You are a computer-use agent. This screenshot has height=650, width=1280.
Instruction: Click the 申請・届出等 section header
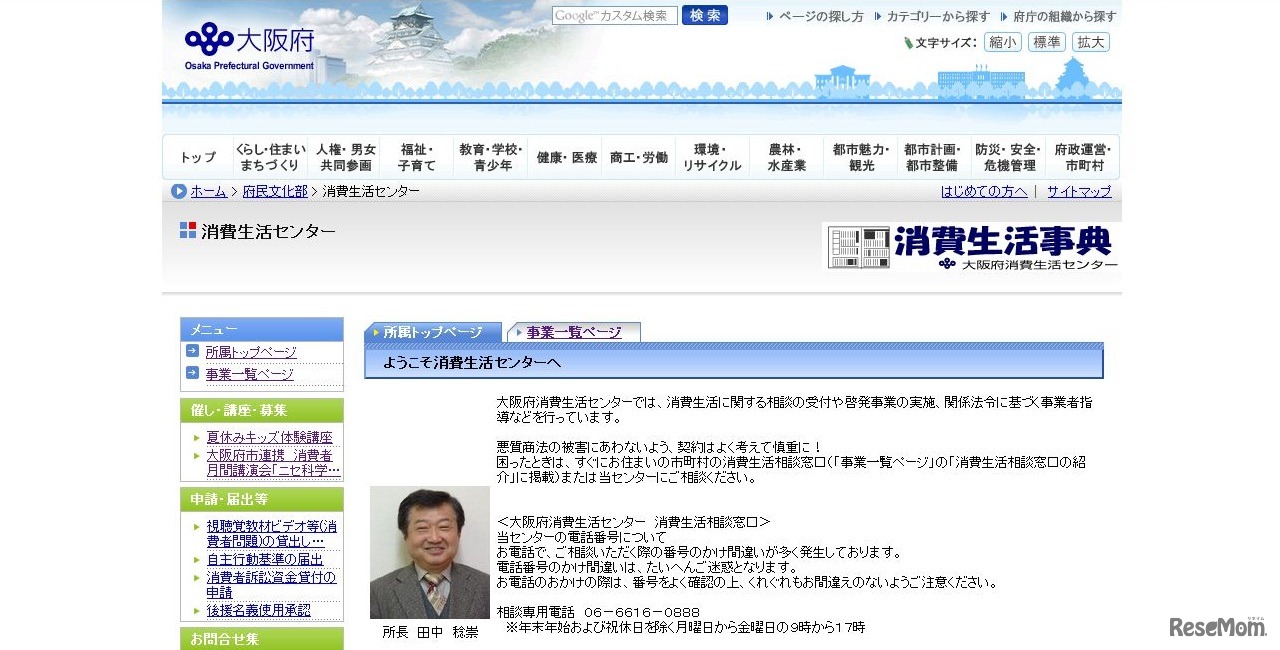262,498
